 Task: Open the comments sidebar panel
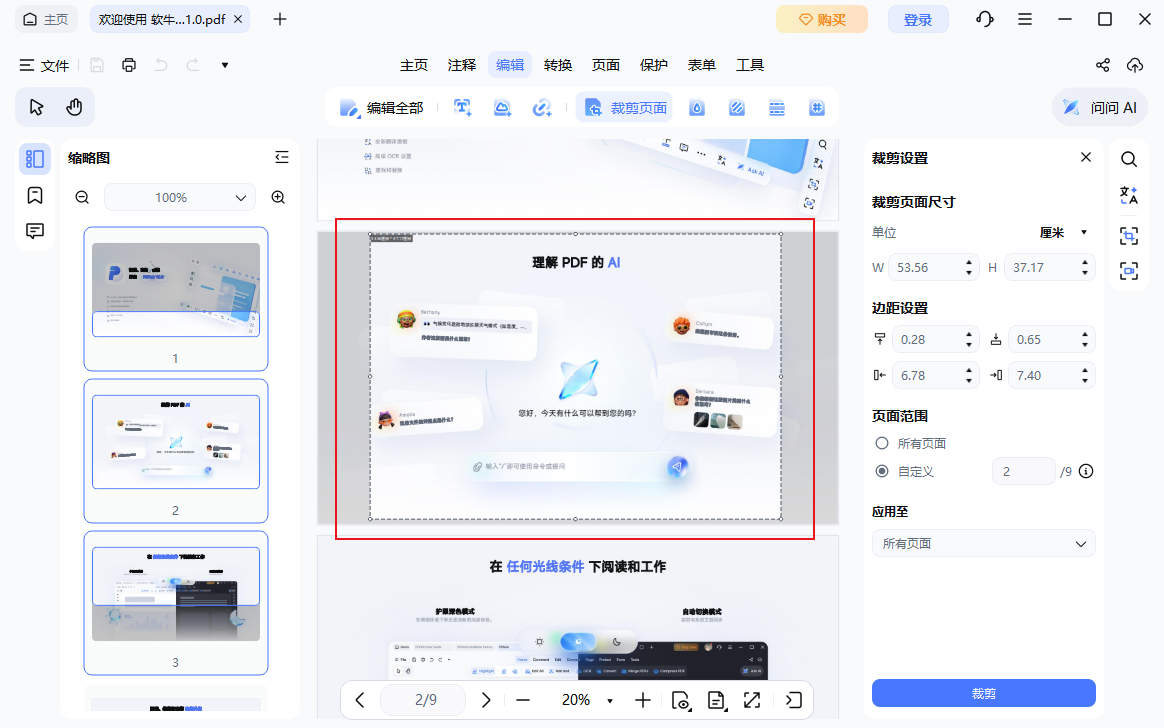tap(35, 231)
